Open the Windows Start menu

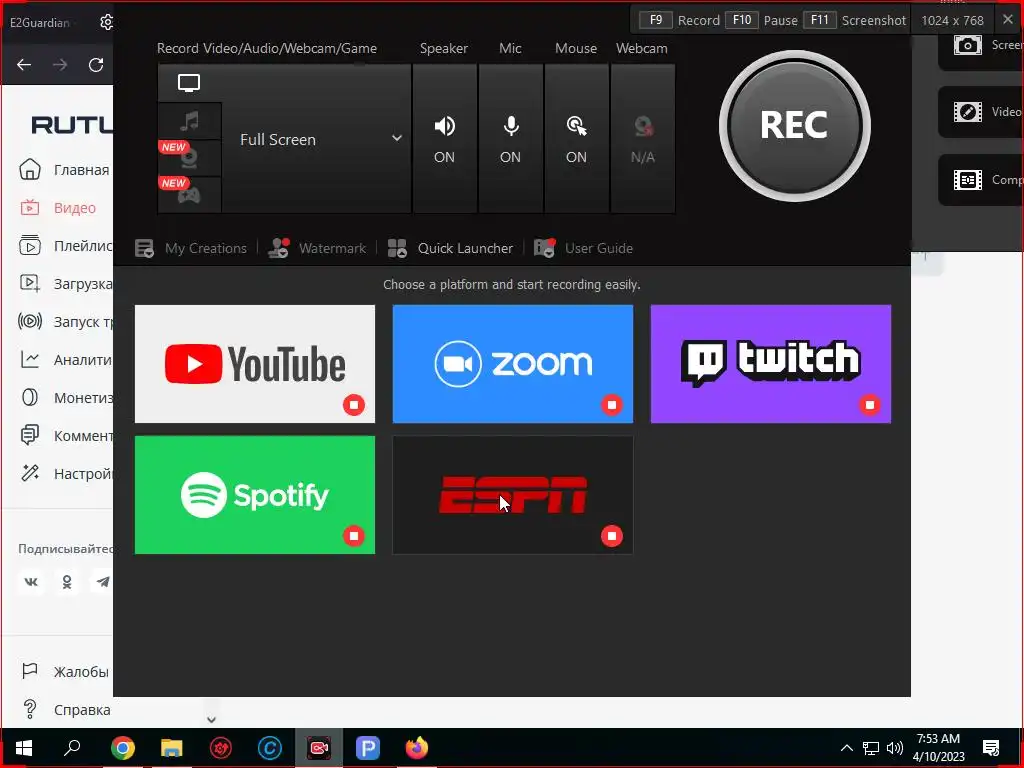point(24,748)
